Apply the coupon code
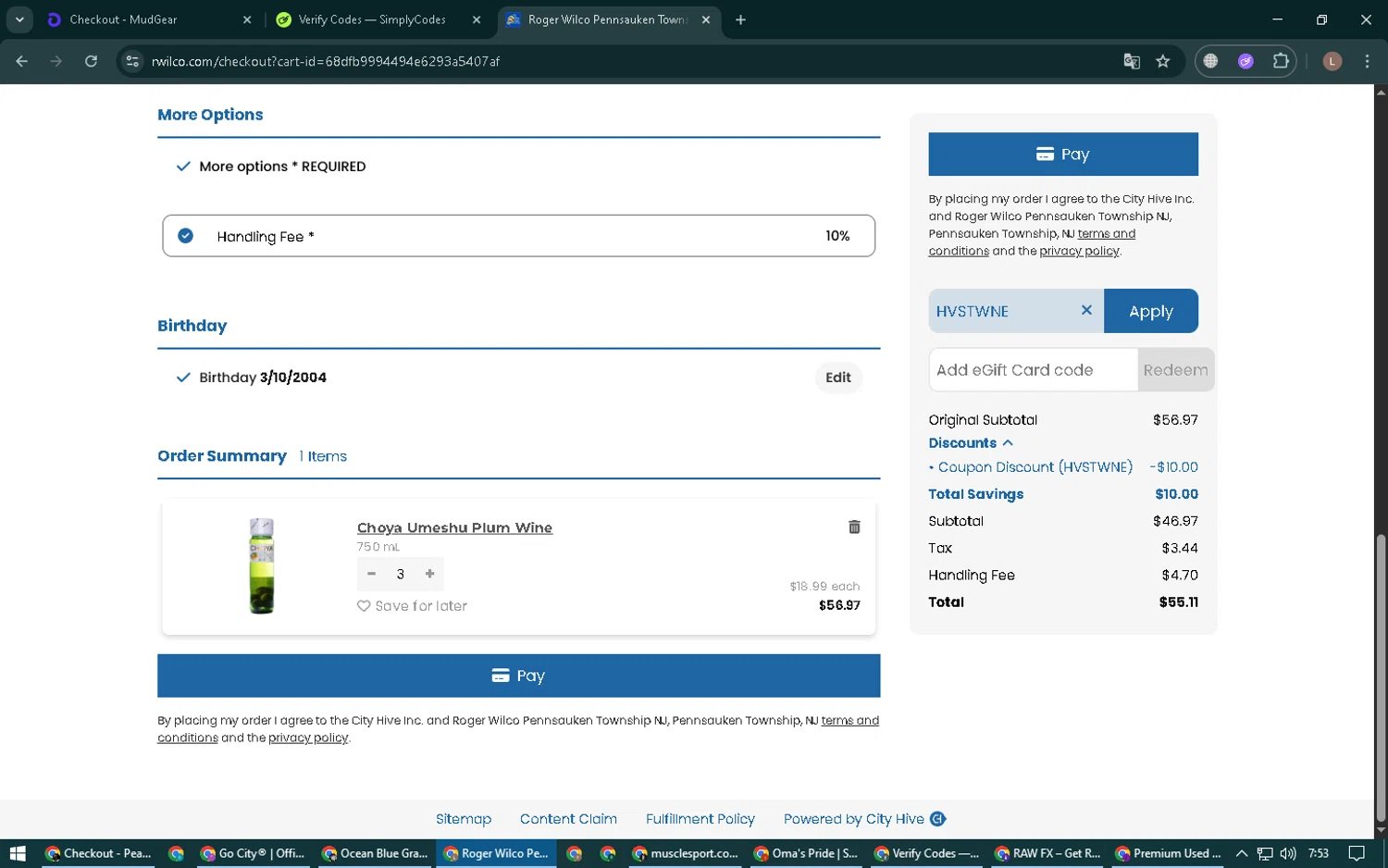Image resolution: width=1388 pixels, height=868 pixels. pos(1150,311)
